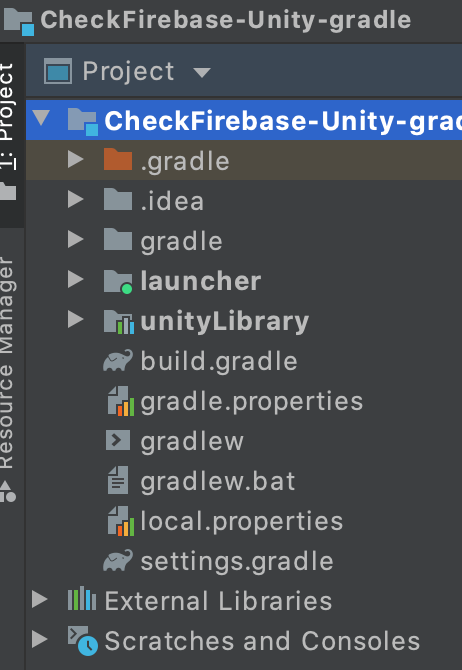Viewport: 462px width, 670px height.
Task: Click the unityLibrary module folder icon
Action: click(119, 321)
